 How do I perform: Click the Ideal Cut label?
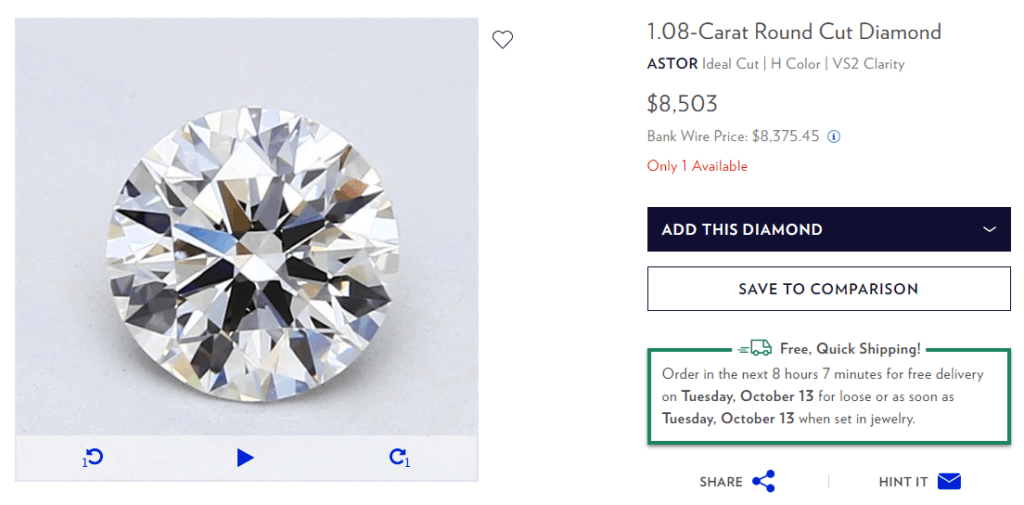730,64
